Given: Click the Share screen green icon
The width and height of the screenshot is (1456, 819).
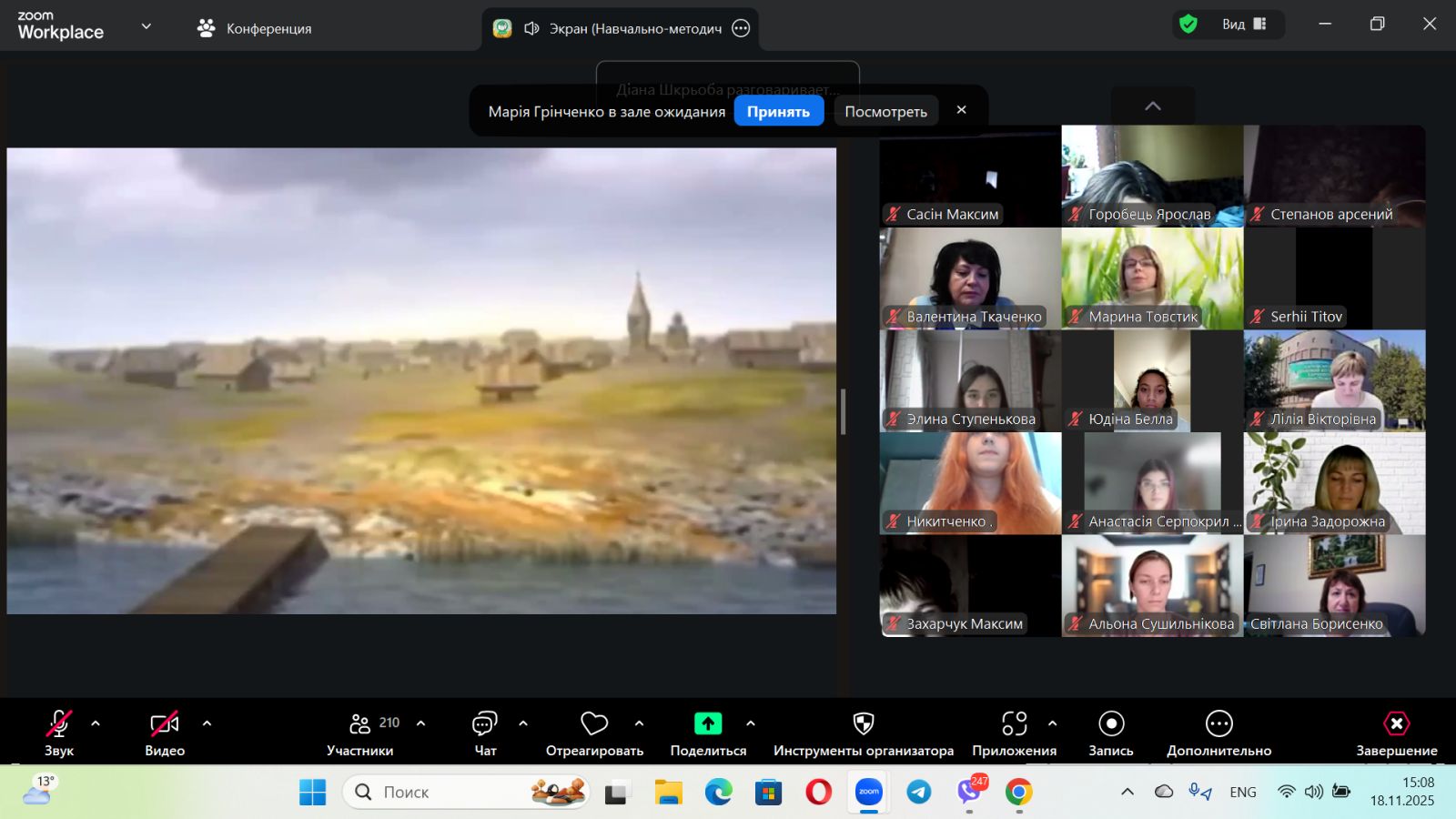Looking at the screenshot, I should click(708, 724).
